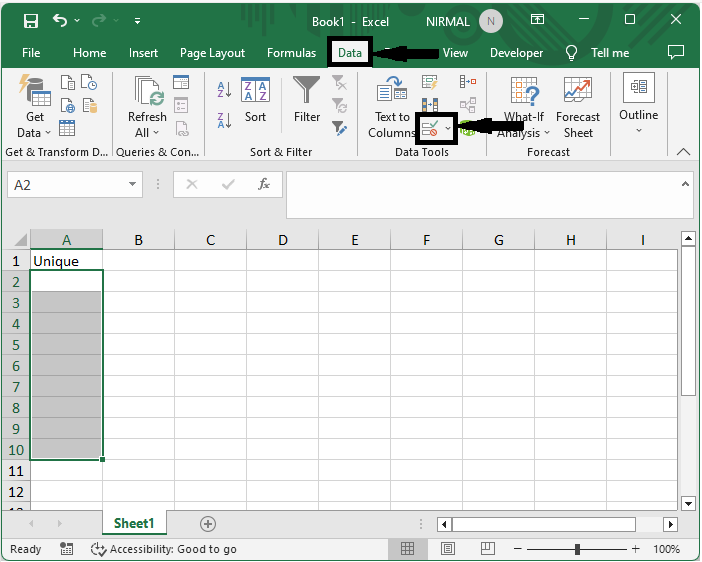The height and width of the screenshot is (562, 702).
Task: Click the Clear filter icon
Action: [340, 82]
